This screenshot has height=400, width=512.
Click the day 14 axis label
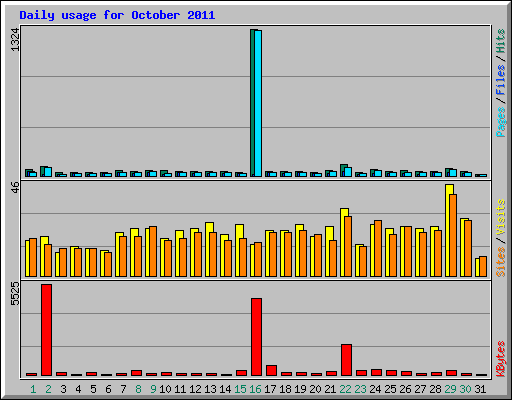click(x=225, y=389)
